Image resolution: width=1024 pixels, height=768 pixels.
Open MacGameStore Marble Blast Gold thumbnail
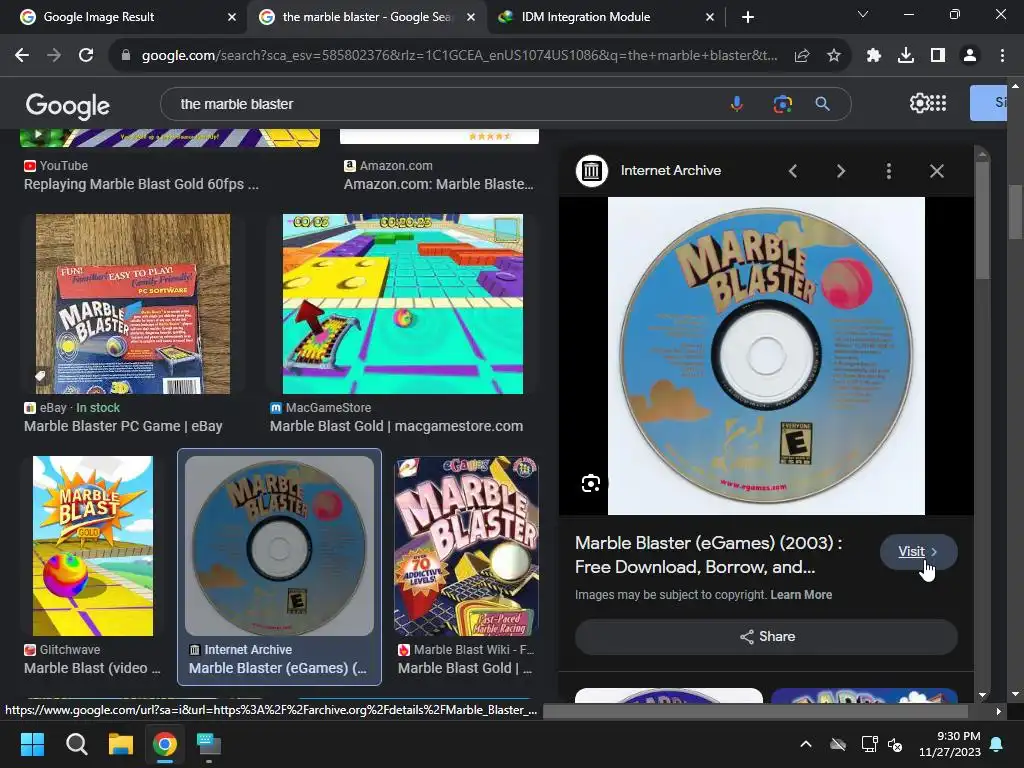click(x=403, y=304)
